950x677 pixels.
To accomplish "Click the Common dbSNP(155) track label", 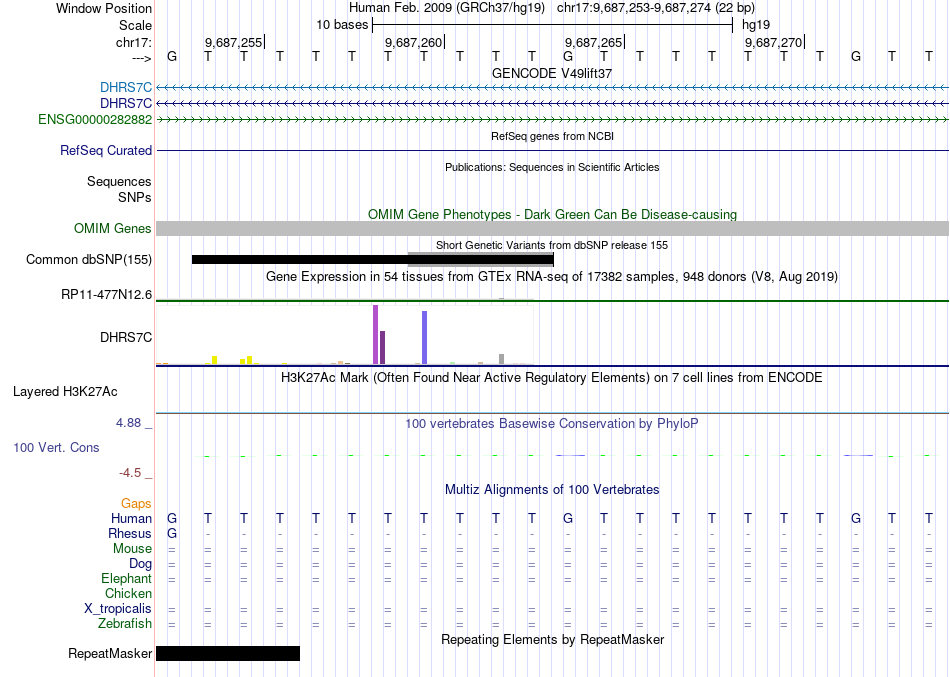I will point(89,259).
